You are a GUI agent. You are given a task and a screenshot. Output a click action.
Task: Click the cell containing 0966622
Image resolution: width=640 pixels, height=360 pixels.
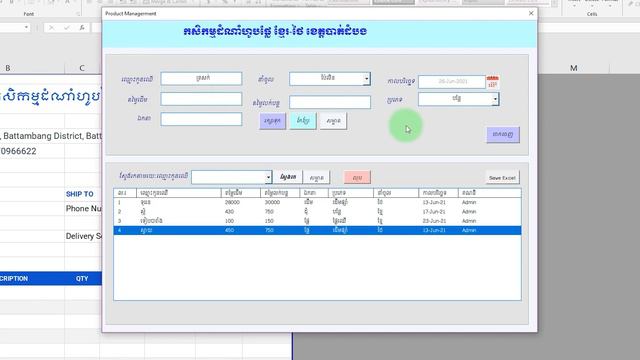18,151
